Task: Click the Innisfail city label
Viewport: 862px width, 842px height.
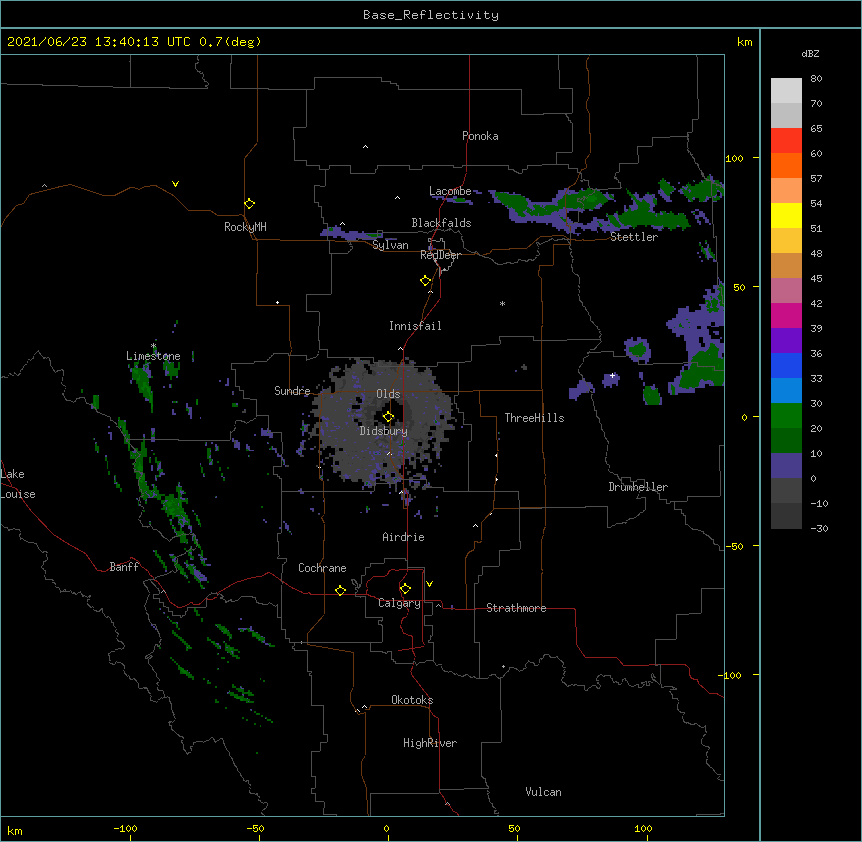Action: [x=415, y=326]
